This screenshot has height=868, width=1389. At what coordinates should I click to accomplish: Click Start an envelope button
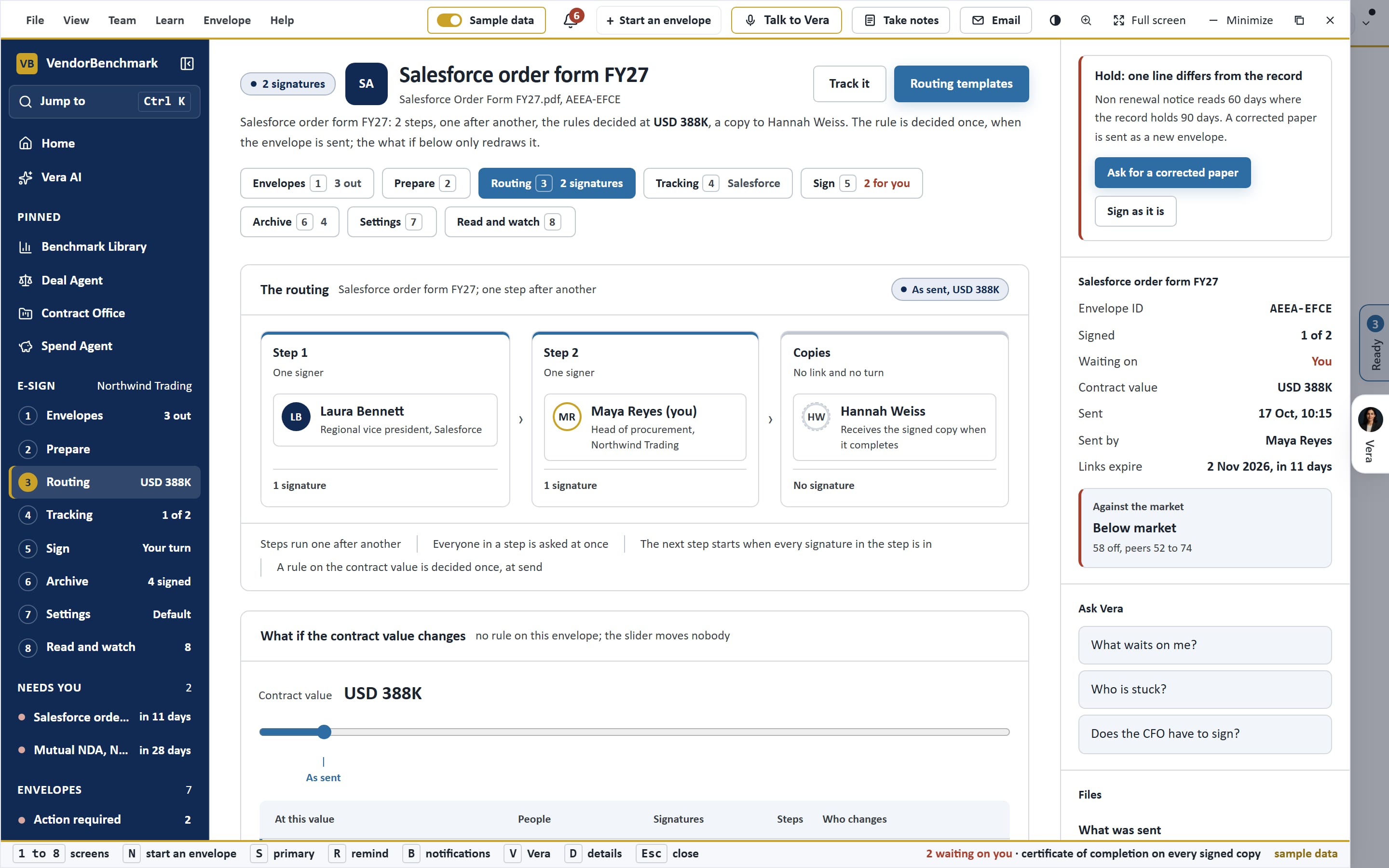[658, 20]
